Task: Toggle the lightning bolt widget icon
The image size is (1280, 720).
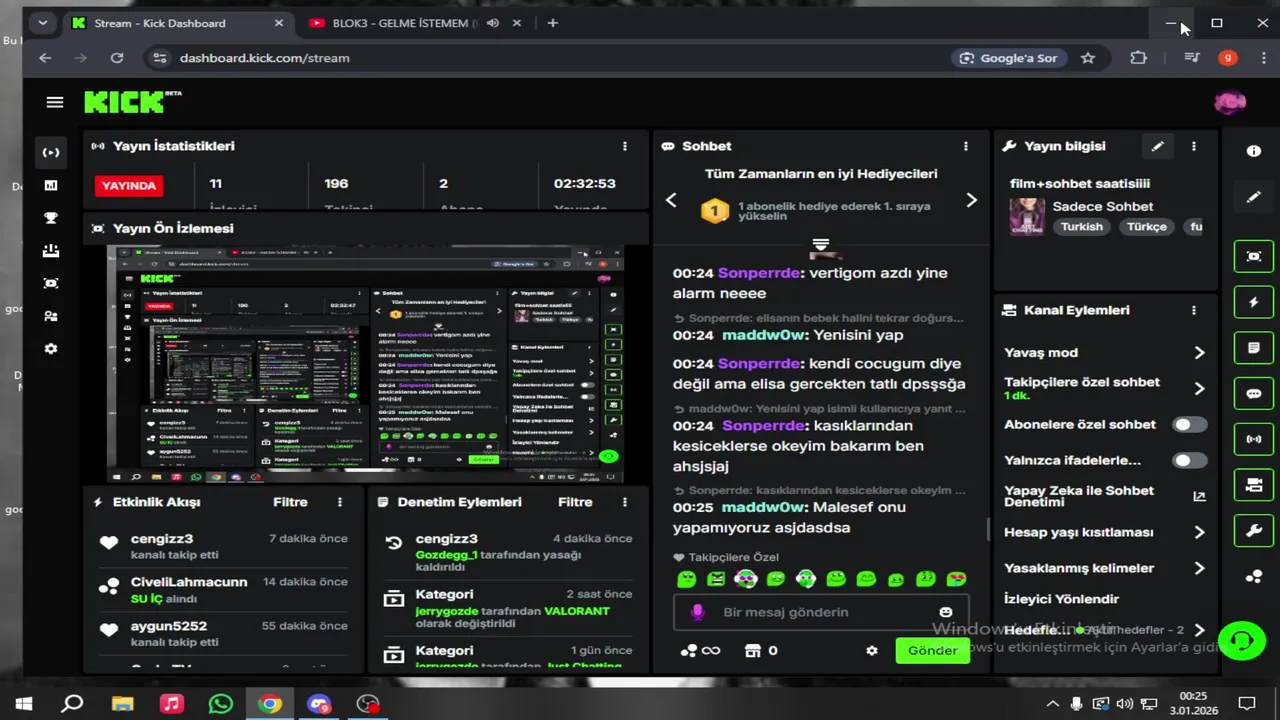Action: [1253, 302]
